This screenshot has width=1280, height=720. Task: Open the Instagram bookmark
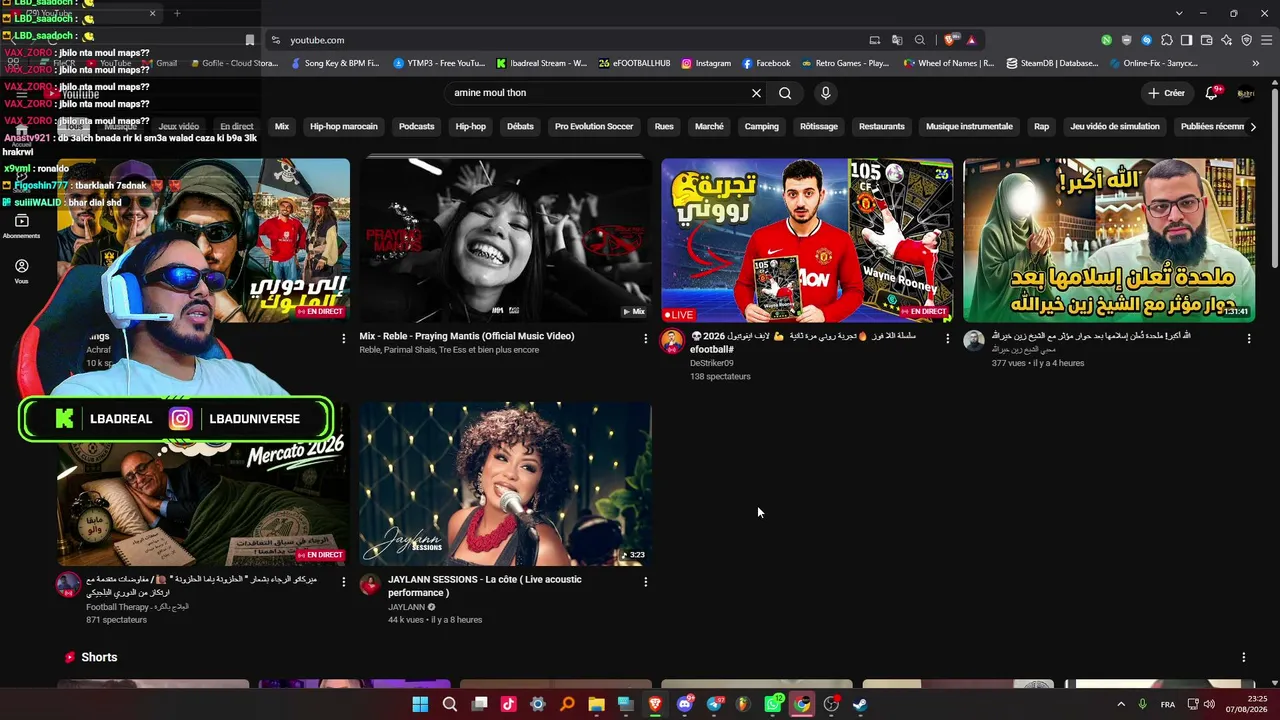pos(706,63)
